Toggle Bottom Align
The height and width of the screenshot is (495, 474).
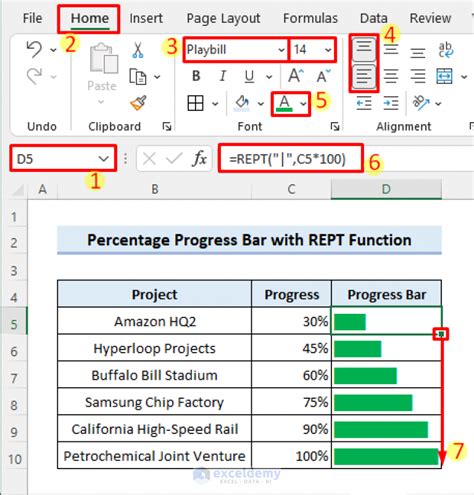coord(418,52)
